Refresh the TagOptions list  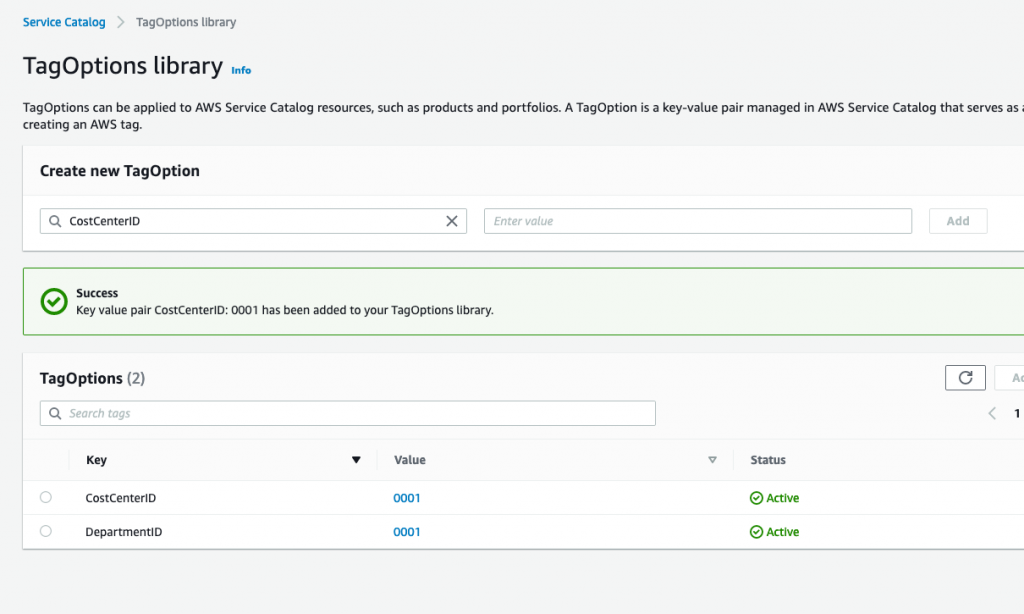[964, 377]
